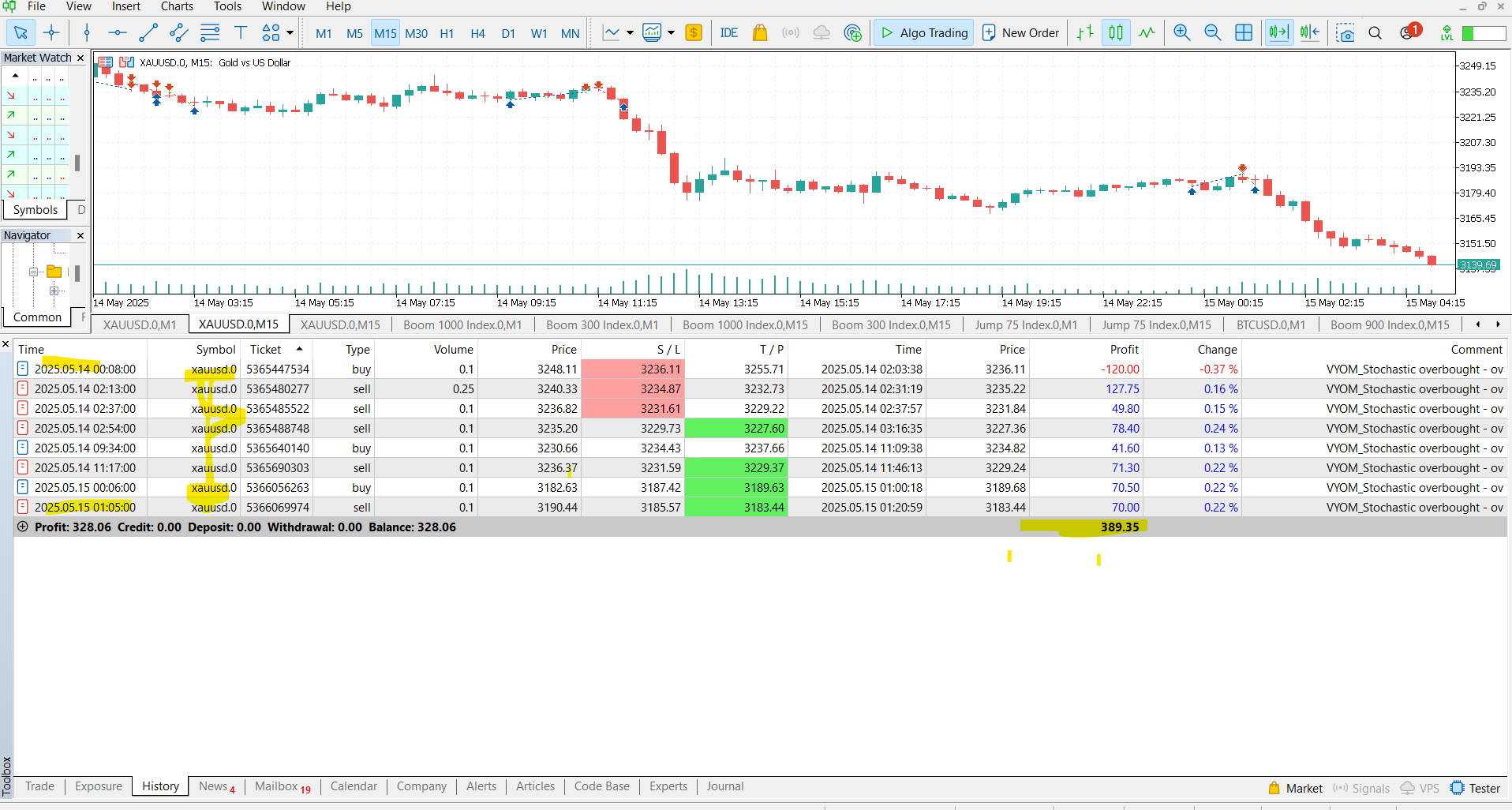
Task: Click the green connection progress bar
Action: point(1484,33)
